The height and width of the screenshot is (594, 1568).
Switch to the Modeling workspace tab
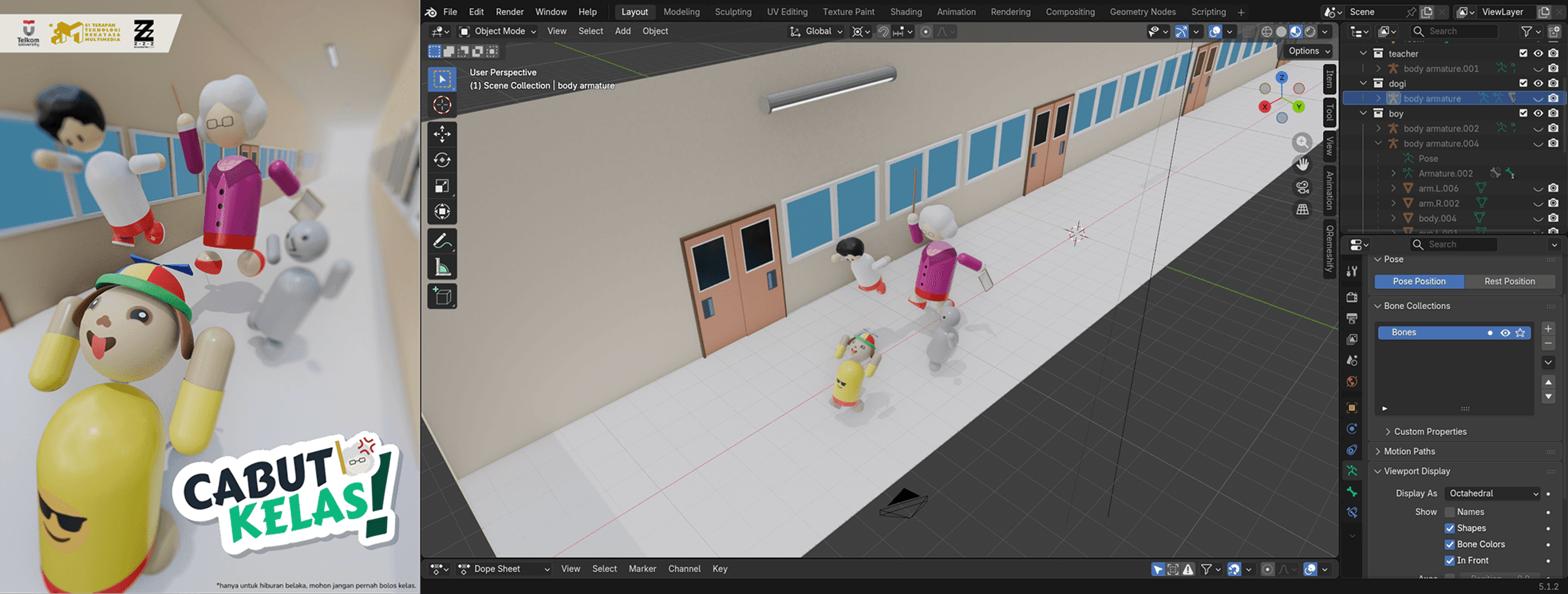pyautogui.click(x=681, y=12)
